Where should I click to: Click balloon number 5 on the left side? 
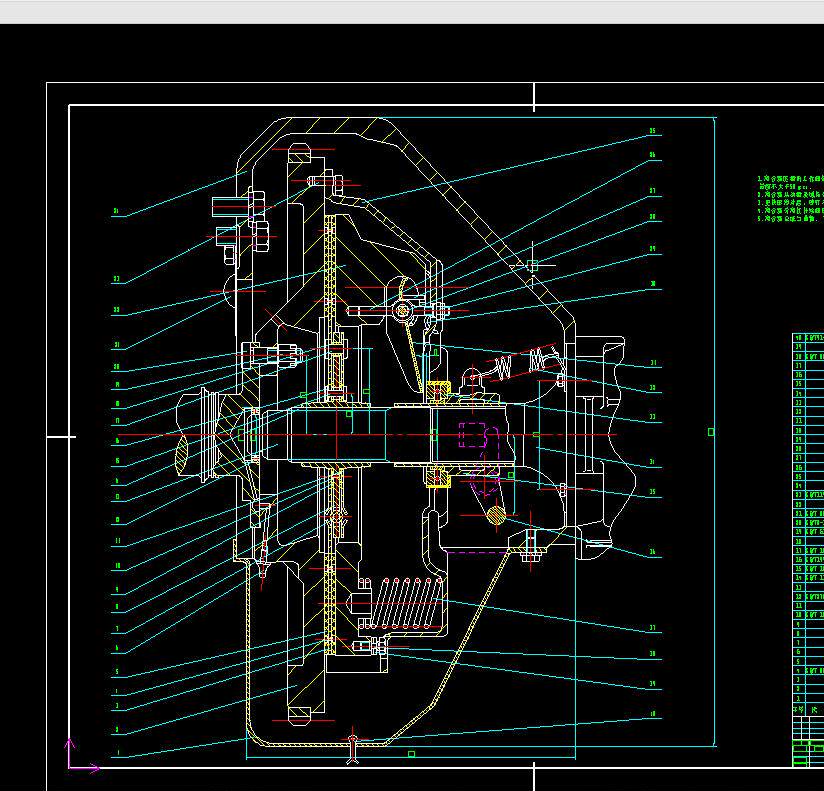tap(117, 672)
